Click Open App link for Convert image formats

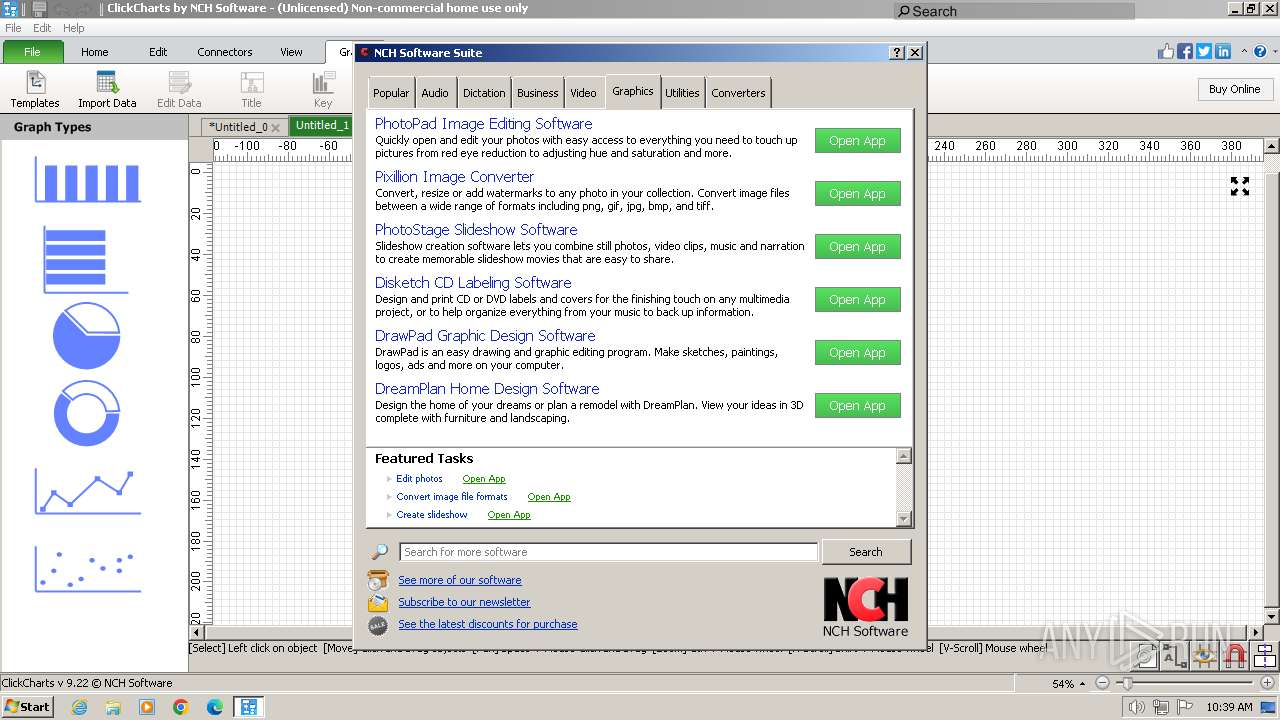click(x=549, y=497)
